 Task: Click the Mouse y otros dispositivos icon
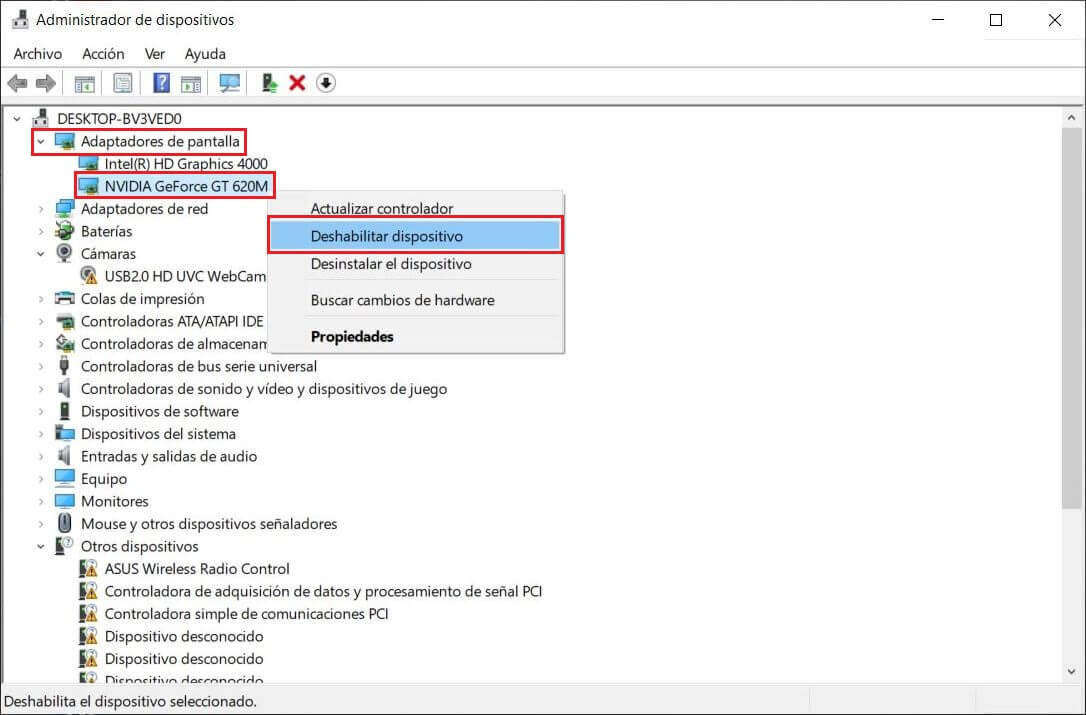click(64, 523)
